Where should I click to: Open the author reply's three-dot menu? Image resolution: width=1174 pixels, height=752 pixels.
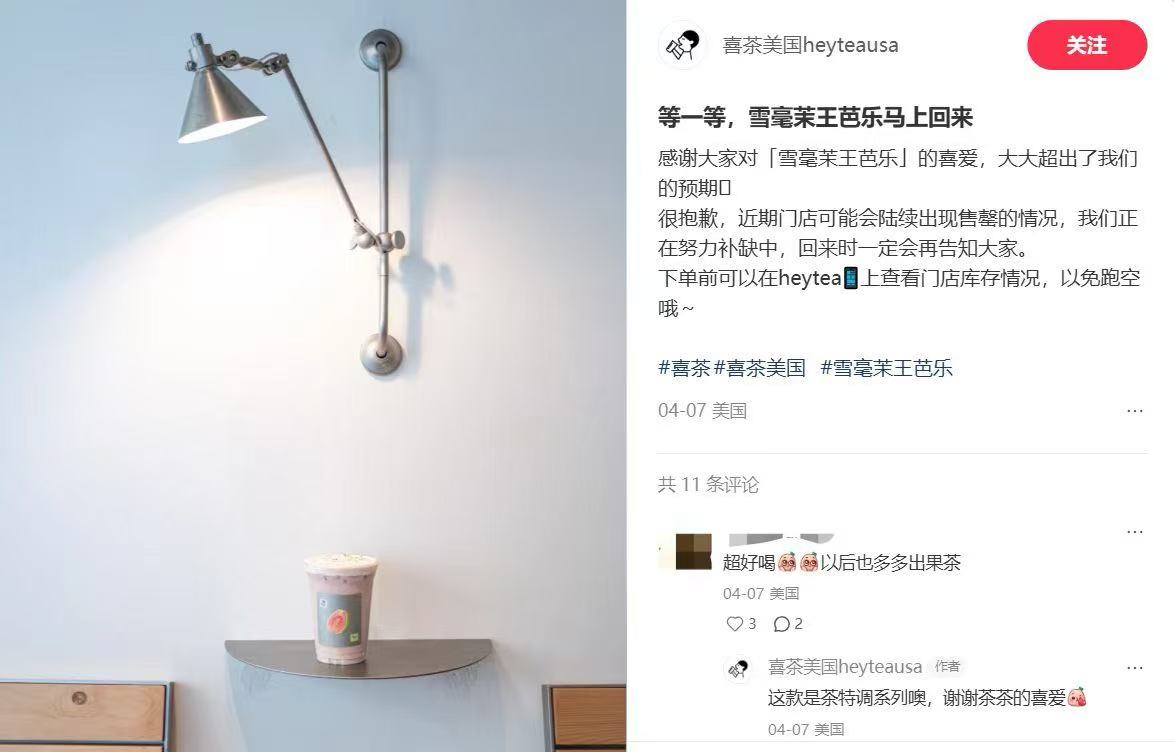pos(1134,667)
